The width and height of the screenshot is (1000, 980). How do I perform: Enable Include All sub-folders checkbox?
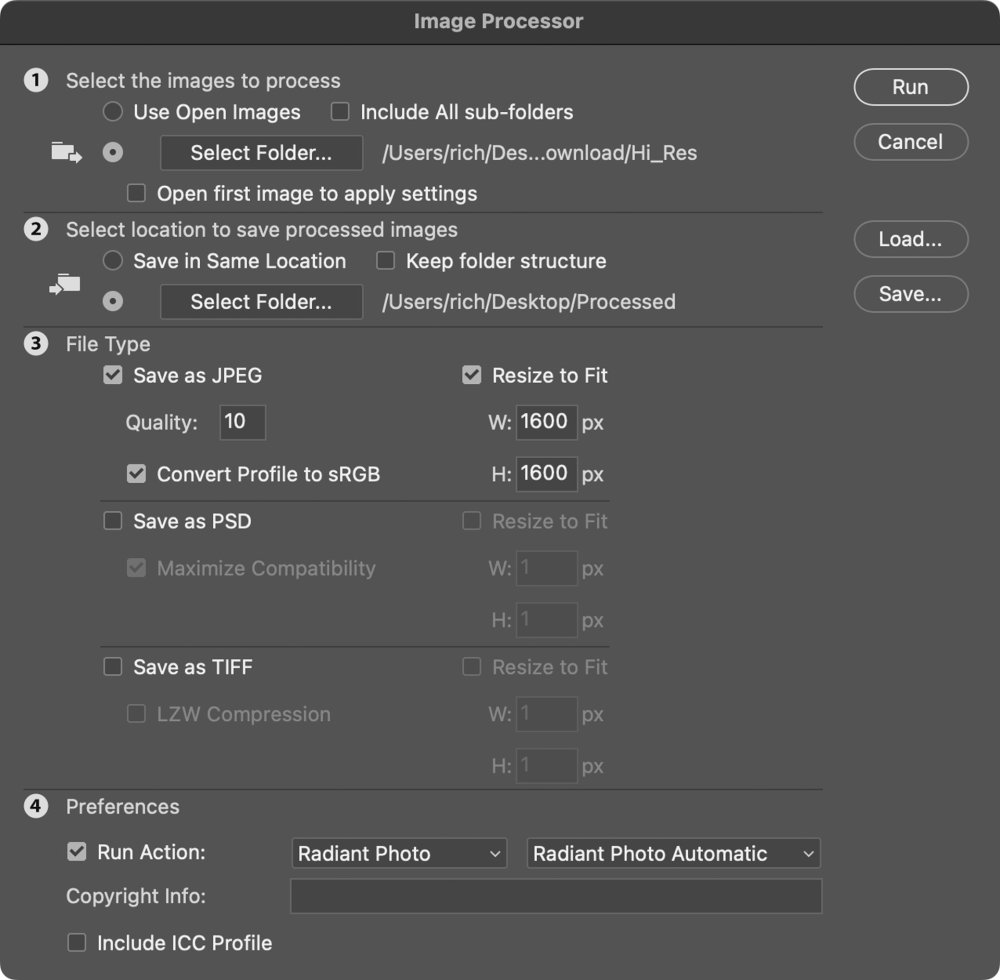click(x=340, y=112)
